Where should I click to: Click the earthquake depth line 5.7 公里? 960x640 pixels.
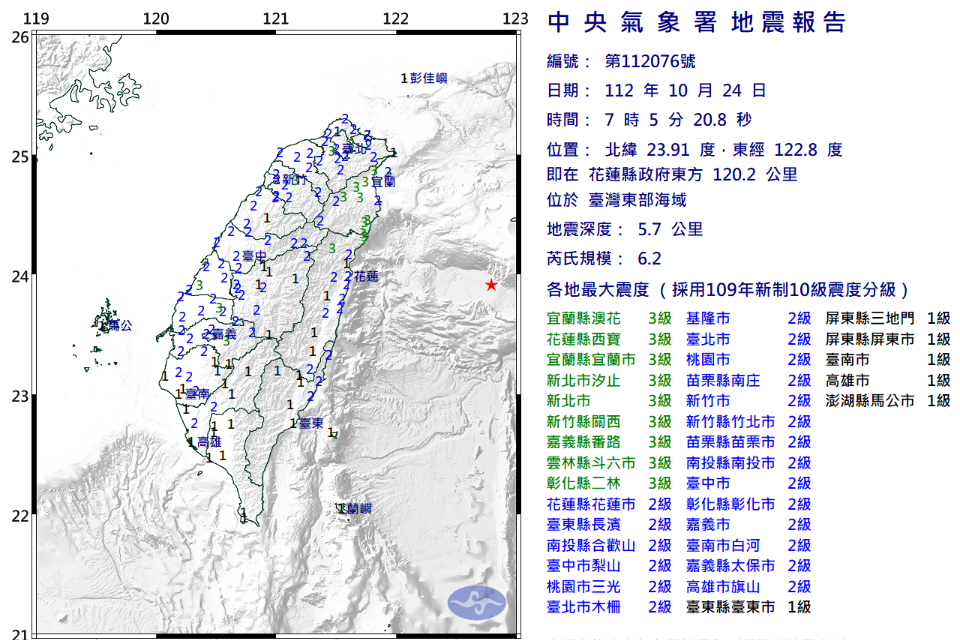tap(624, 229)
